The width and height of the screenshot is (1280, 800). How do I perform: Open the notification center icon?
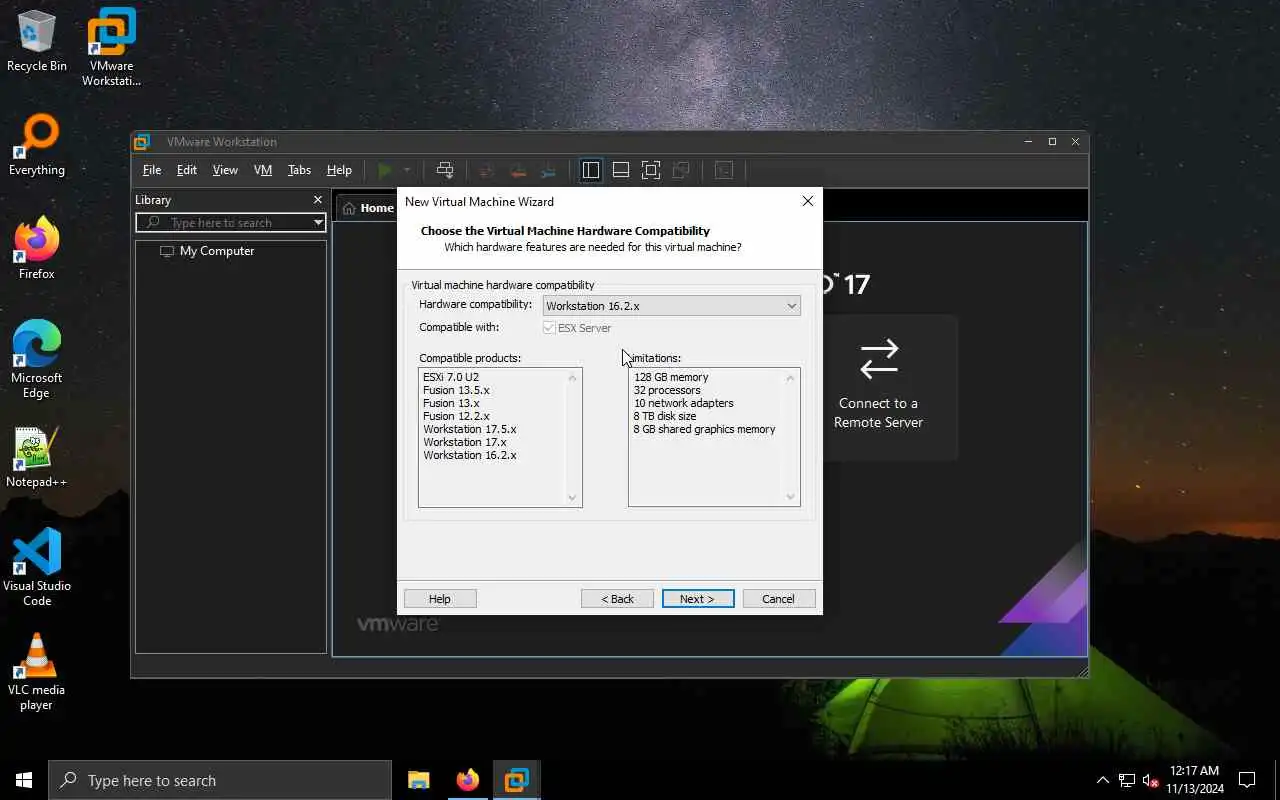pos(1247,780)
